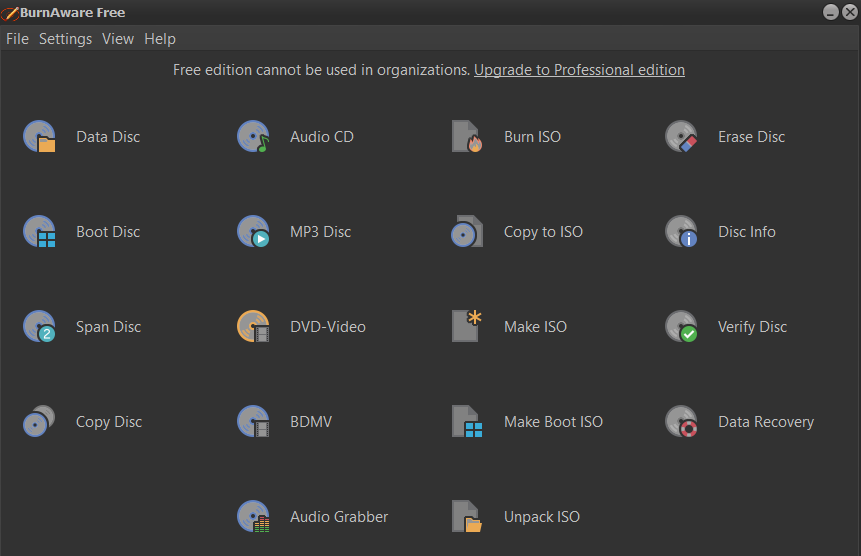861x556 pixels.
Task: Open the Settings menu
Action: [x=65, y=39]
